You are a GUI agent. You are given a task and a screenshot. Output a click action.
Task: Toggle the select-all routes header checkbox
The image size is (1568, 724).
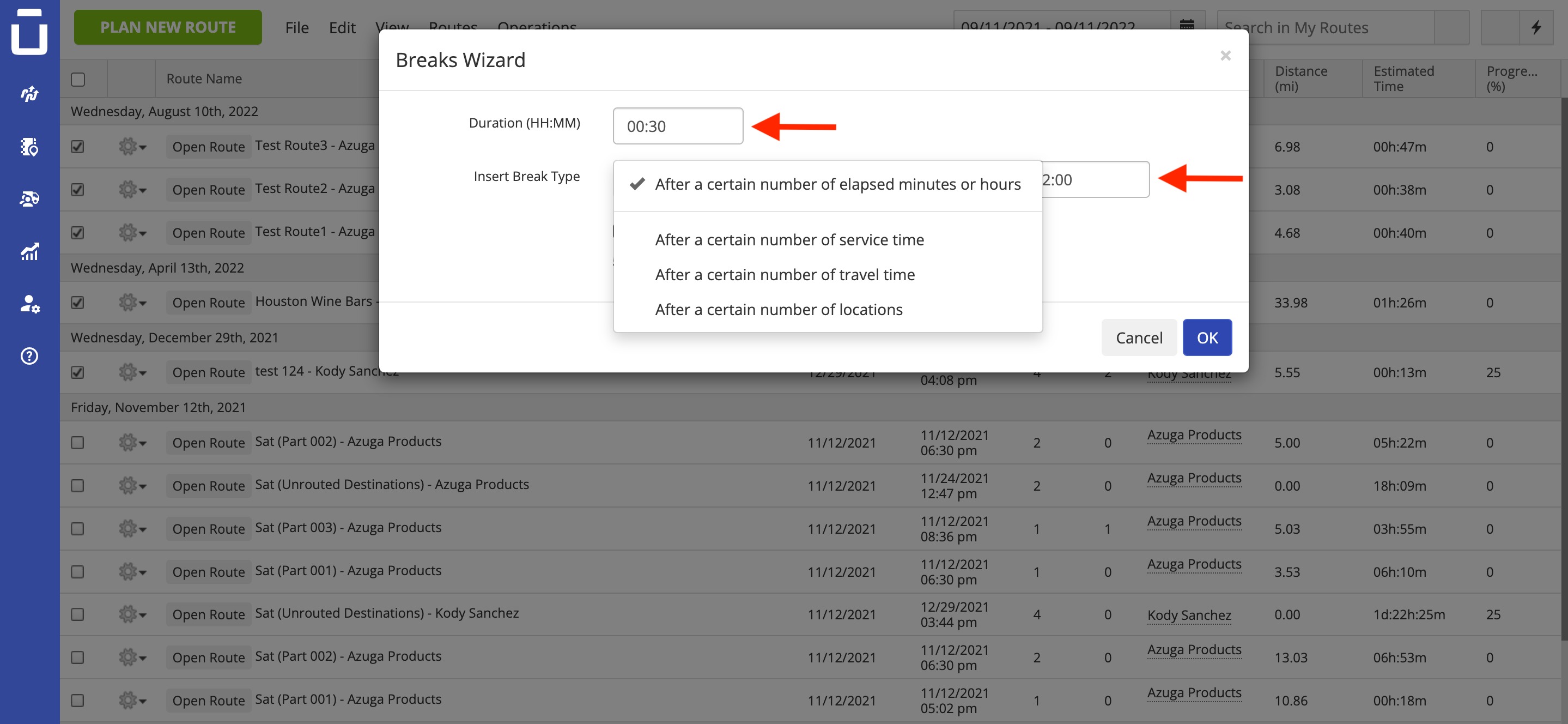click(78, 79)
